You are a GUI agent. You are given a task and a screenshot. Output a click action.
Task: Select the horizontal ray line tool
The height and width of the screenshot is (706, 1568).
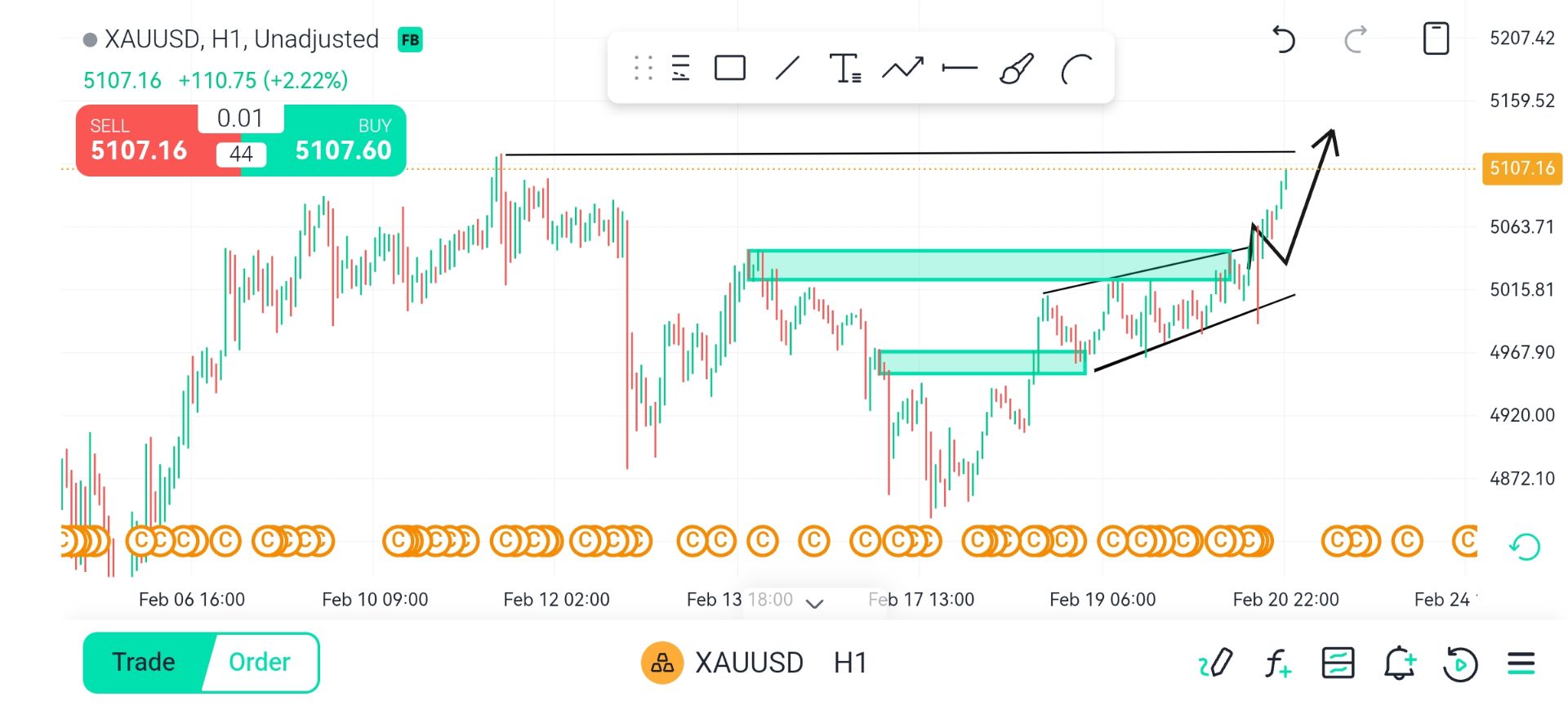(x=960, y=68)
